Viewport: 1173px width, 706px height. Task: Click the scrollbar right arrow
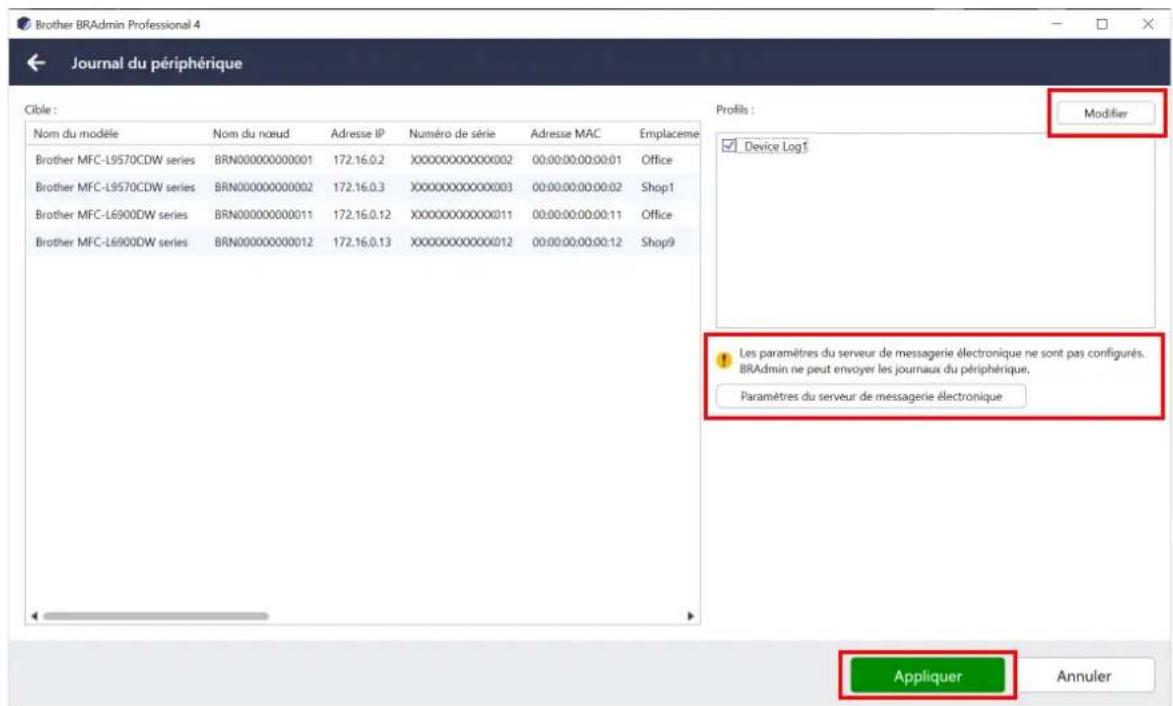[690, 616]
